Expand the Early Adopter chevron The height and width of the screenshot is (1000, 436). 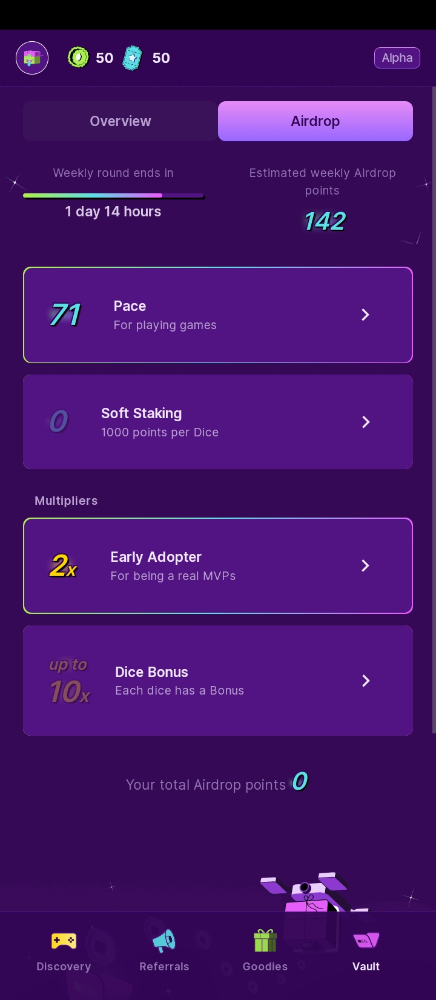[x=365, y=566]
